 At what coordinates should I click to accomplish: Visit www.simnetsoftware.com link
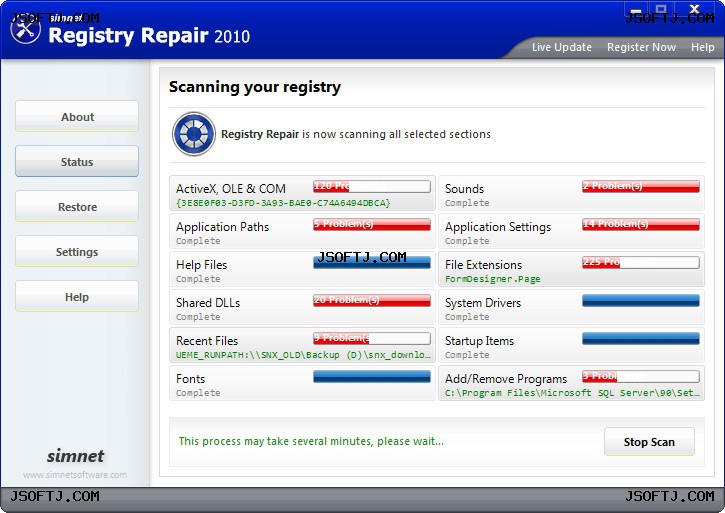point(75,475)
